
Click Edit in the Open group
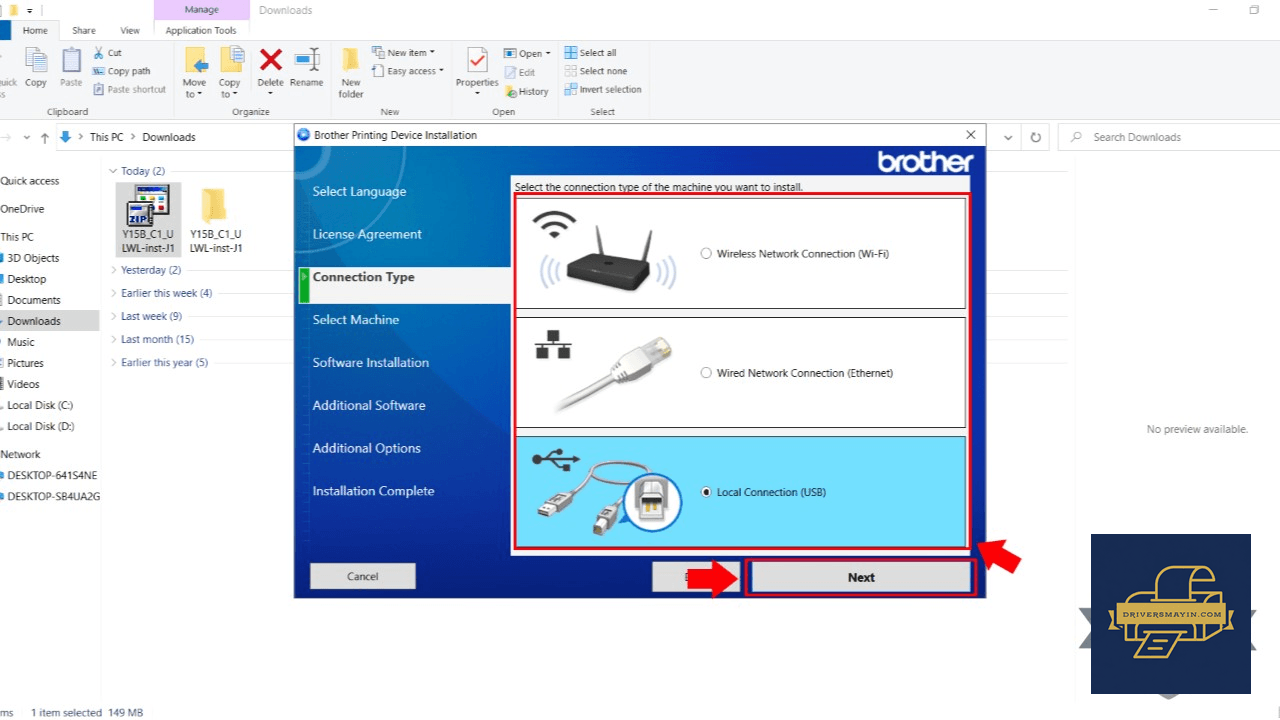(x=520, y=72)
